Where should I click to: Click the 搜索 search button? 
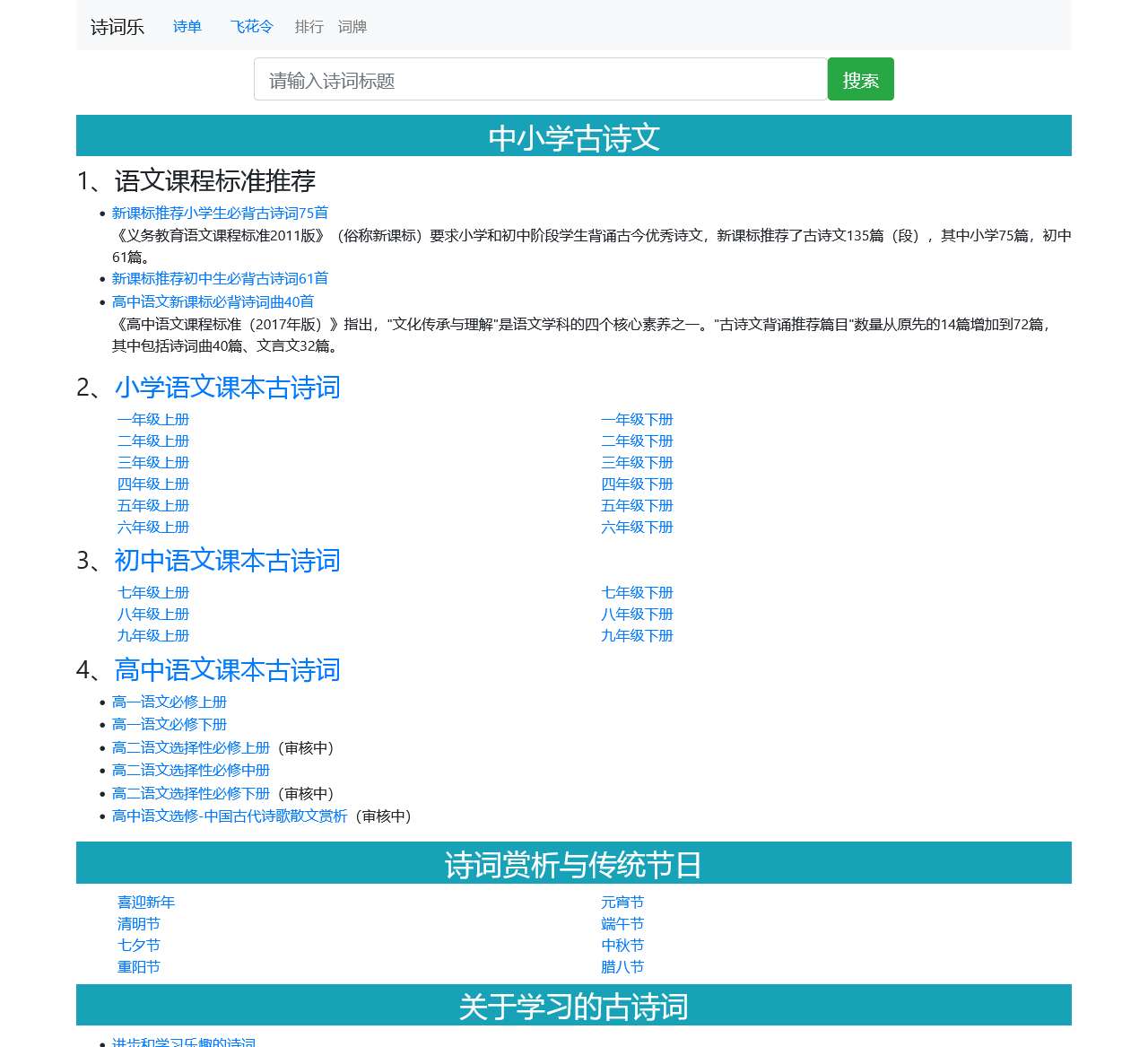[x=860, y=79]
